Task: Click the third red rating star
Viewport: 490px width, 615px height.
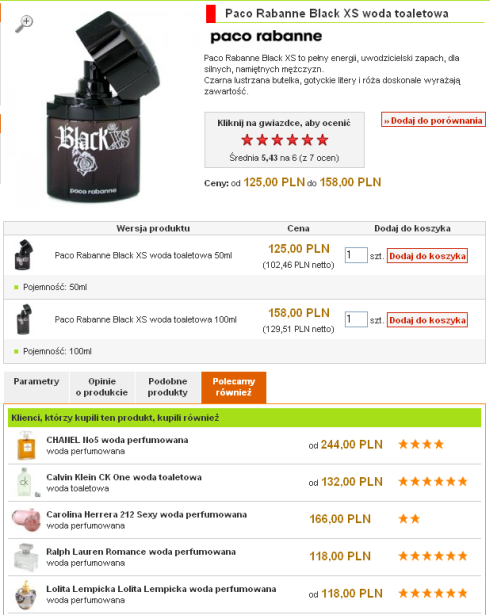Action: 277,140
